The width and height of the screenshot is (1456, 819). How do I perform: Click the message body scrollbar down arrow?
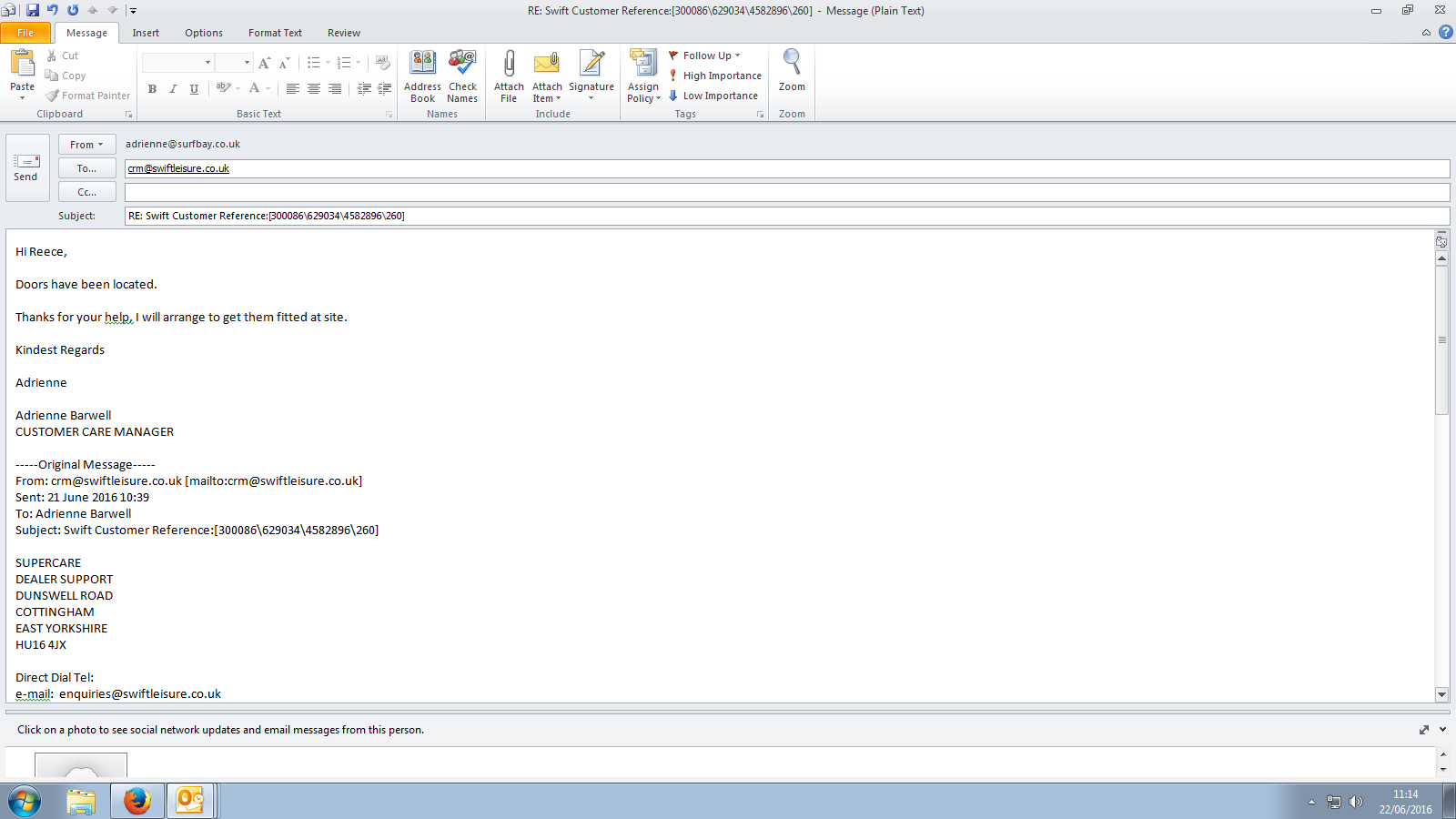coord(1441,694)
